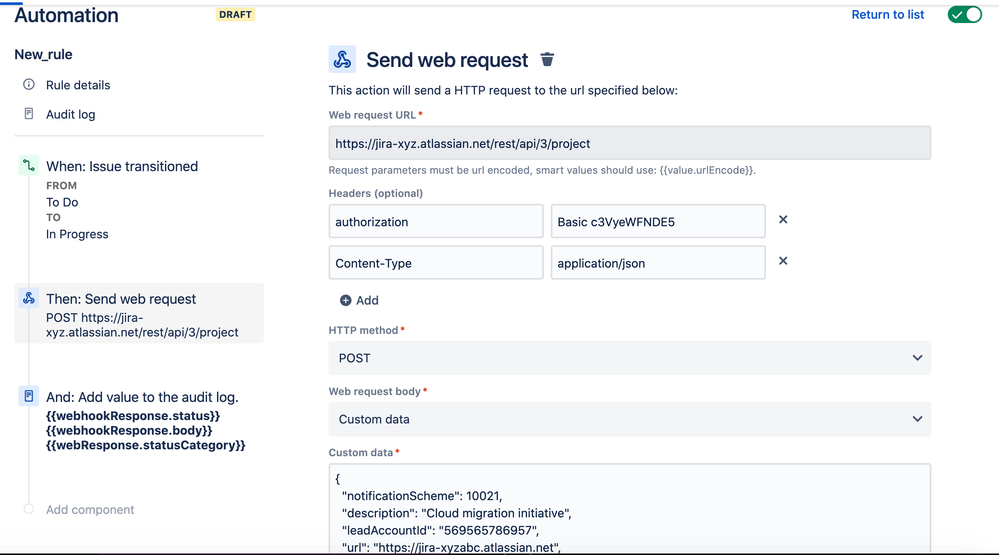Click the Add component circle marker
The image size is (999, 555).
pos(29,508)
